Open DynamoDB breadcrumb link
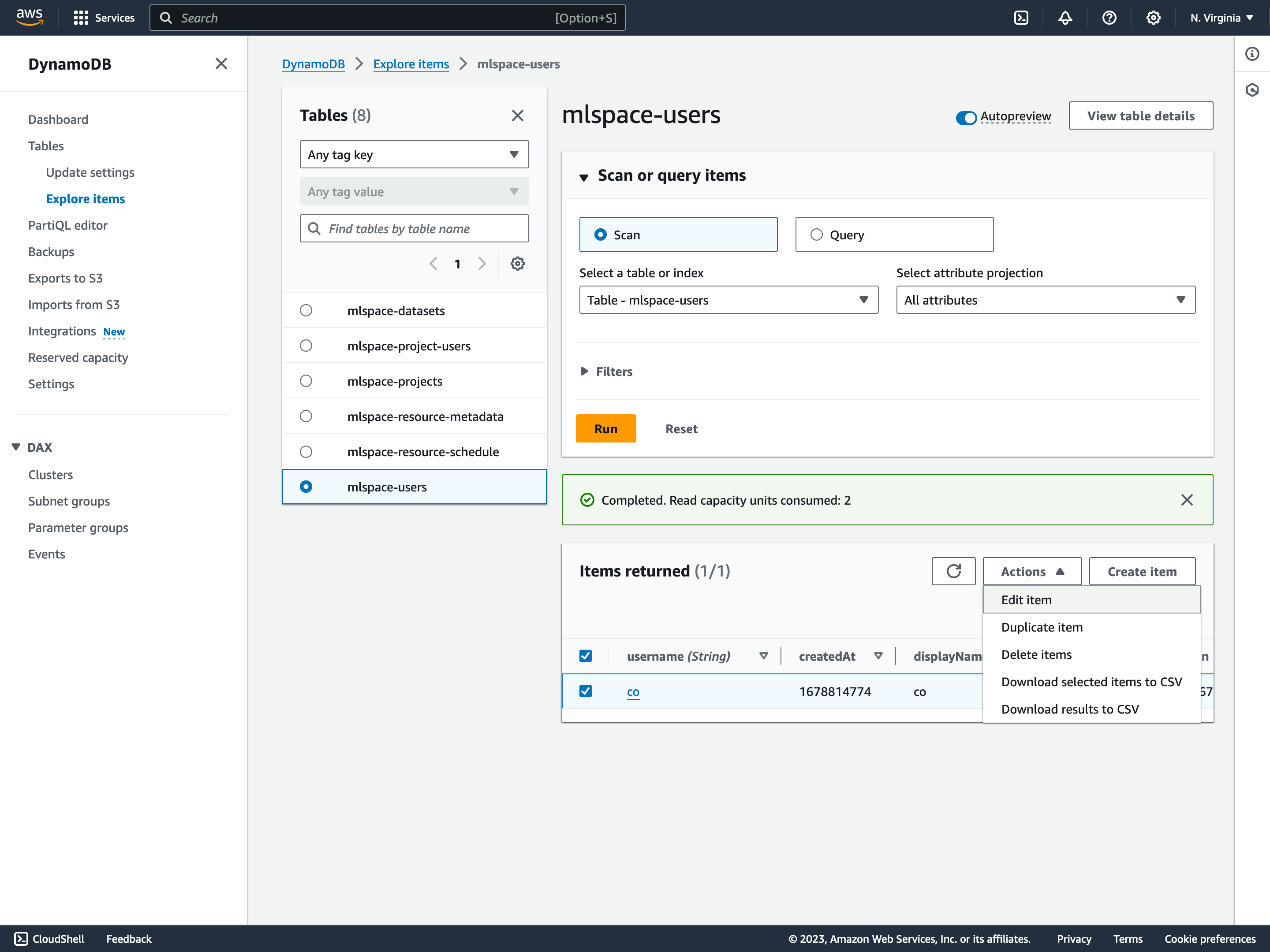 point(313,64)
